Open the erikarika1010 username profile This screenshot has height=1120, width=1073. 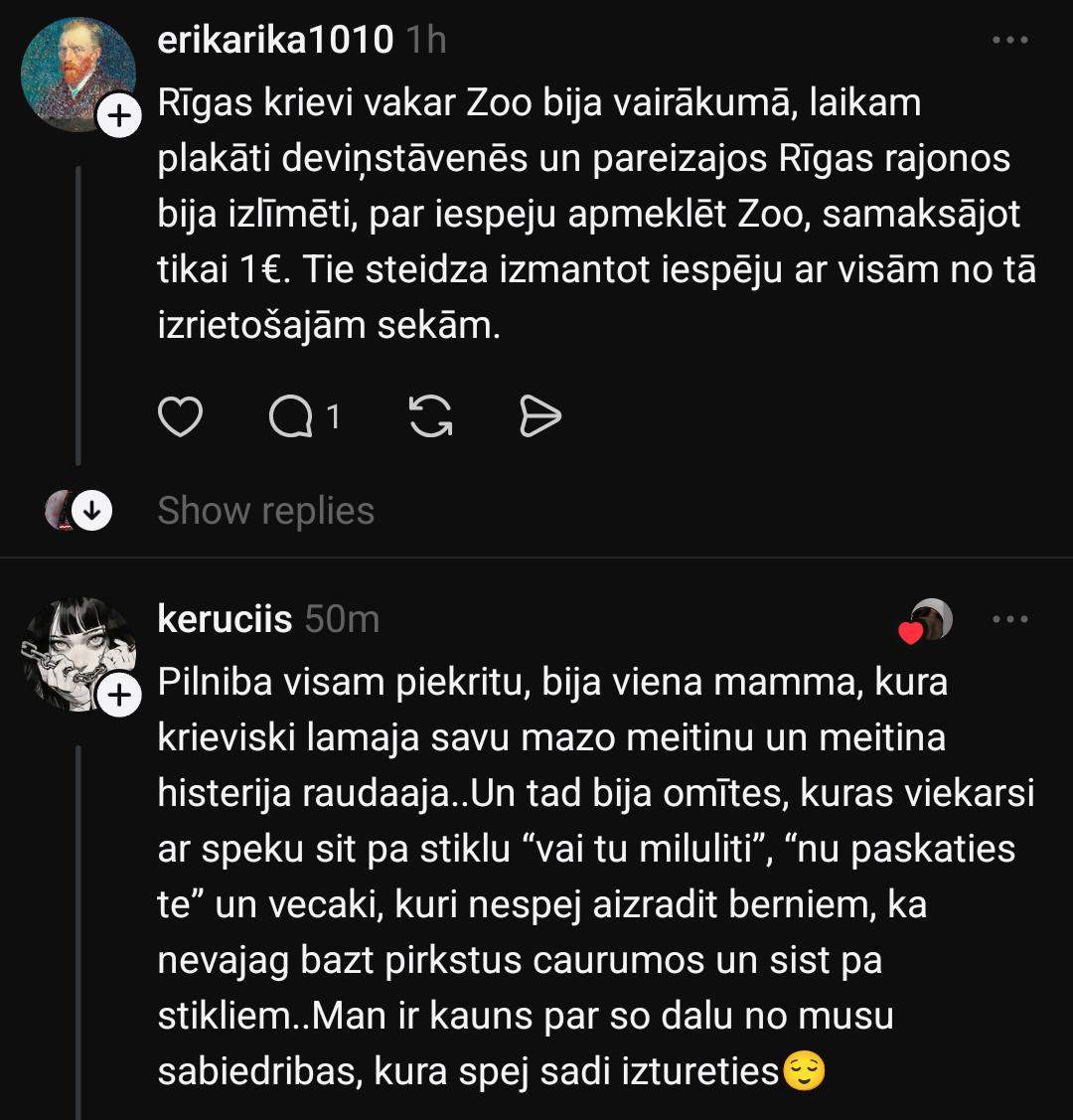click(x=275, y=41)
